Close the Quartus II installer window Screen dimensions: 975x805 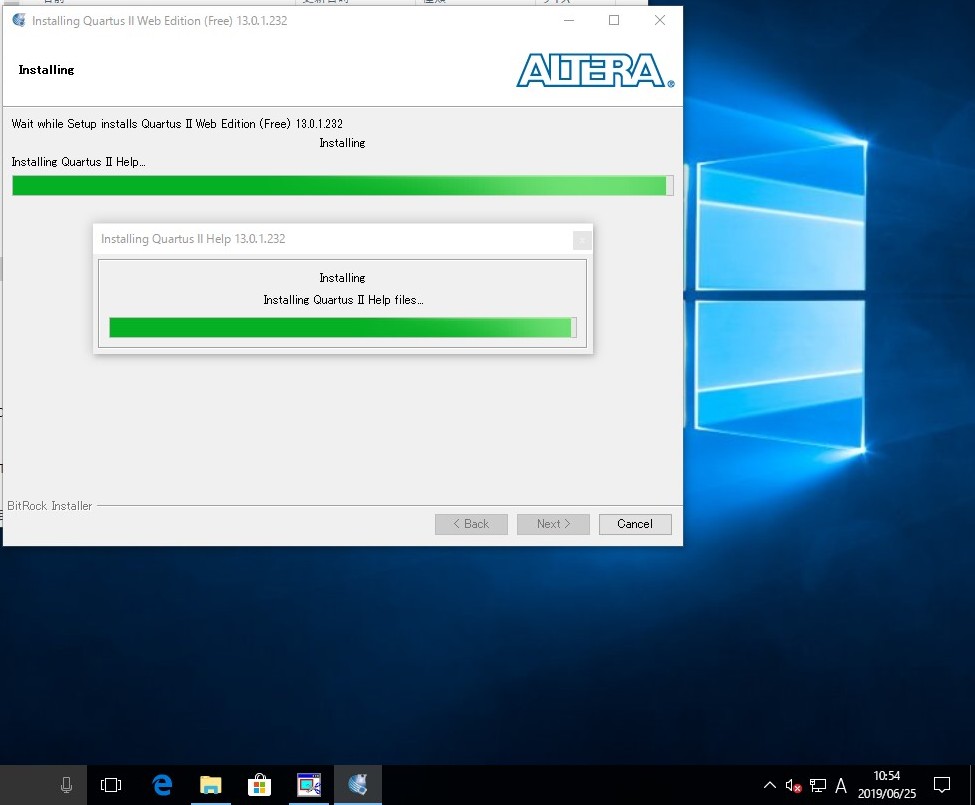pyautogui.click(x=660, y=21)
